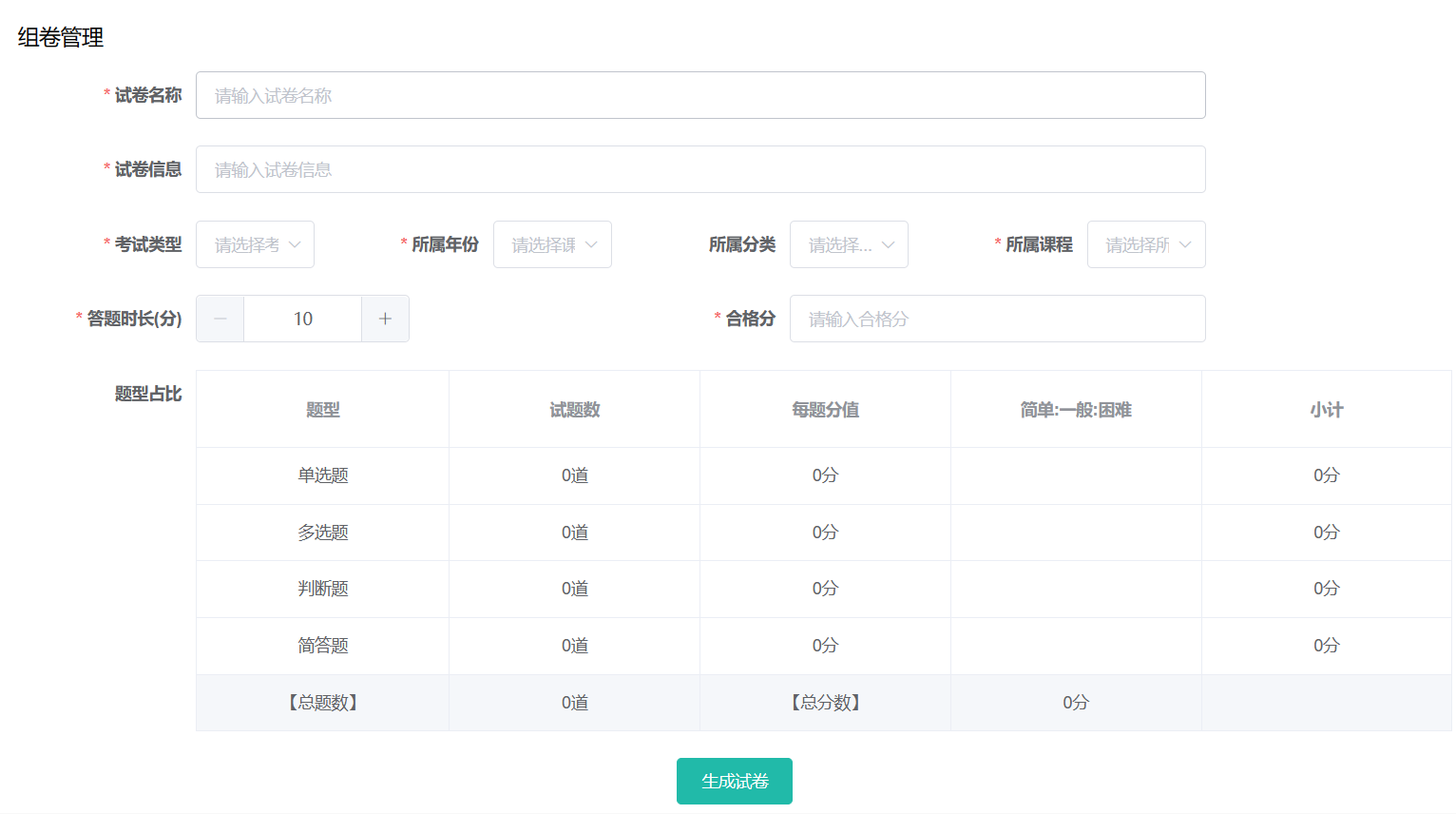Click 简答题 subtotal 0分

1327,646
